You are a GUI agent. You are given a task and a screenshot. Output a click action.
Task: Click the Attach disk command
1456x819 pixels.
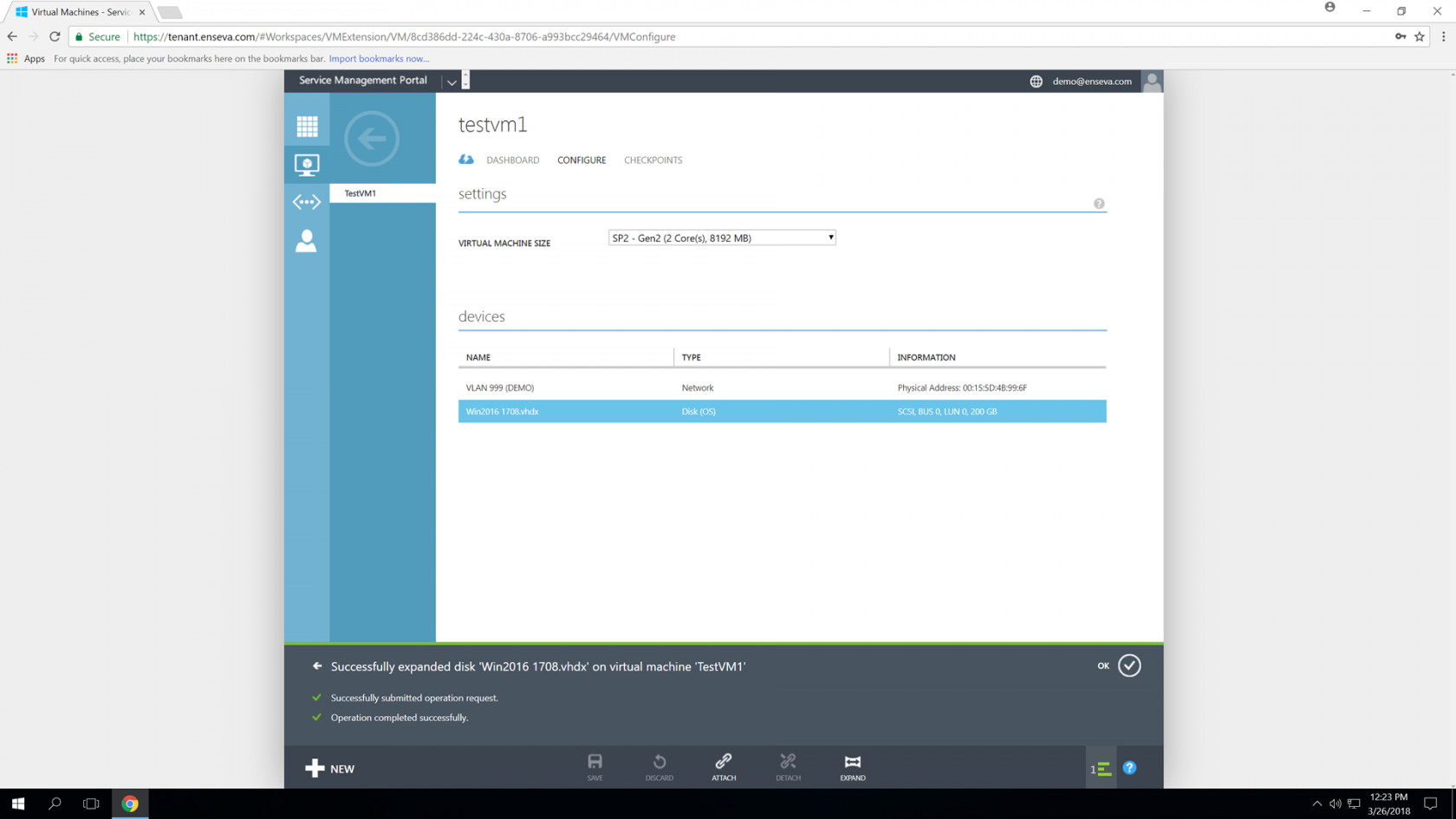(x=724, y=767)
